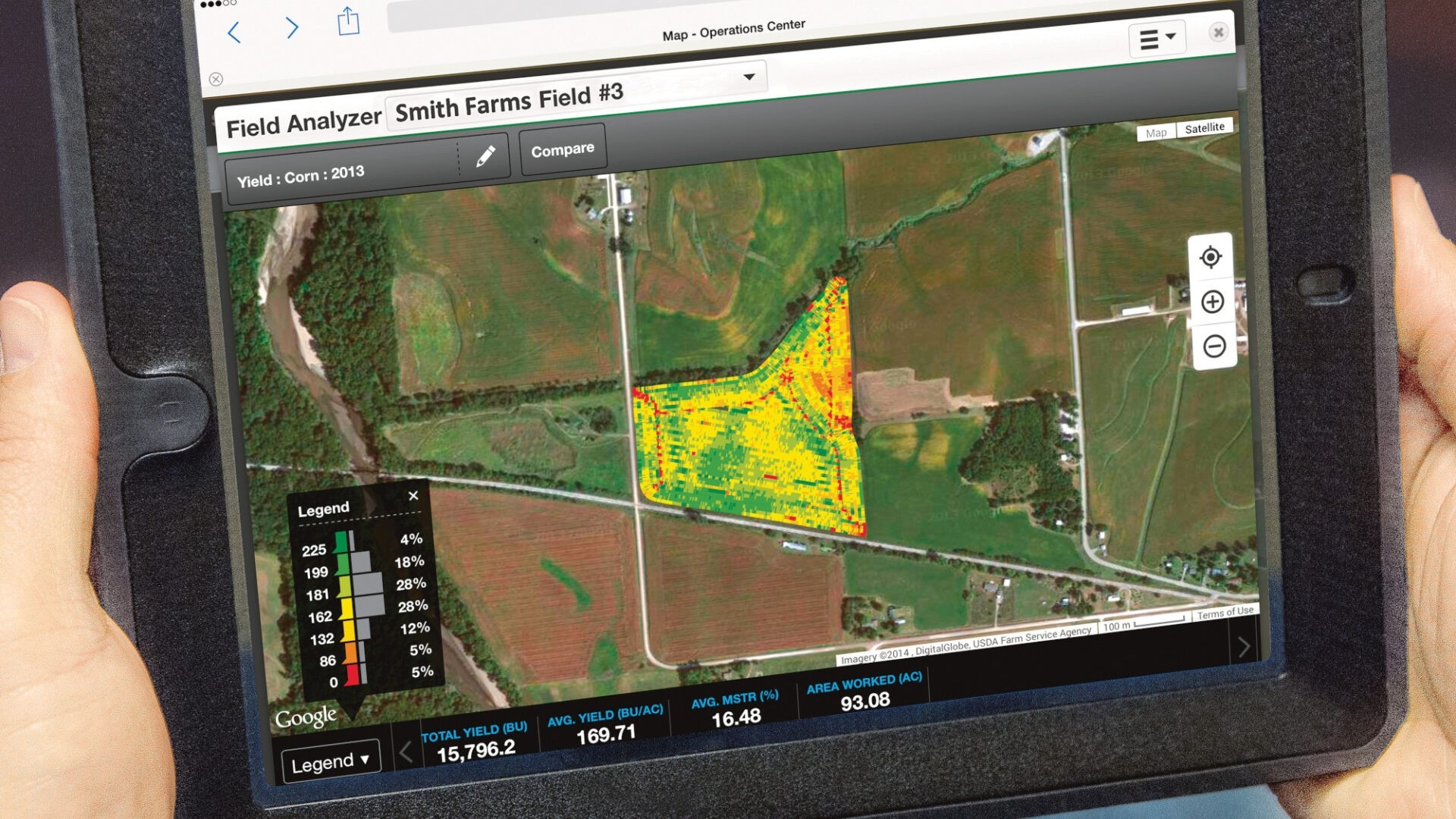Open the Terms of Use link
The image size is (1456, 819).
[x=1225, y=613]
